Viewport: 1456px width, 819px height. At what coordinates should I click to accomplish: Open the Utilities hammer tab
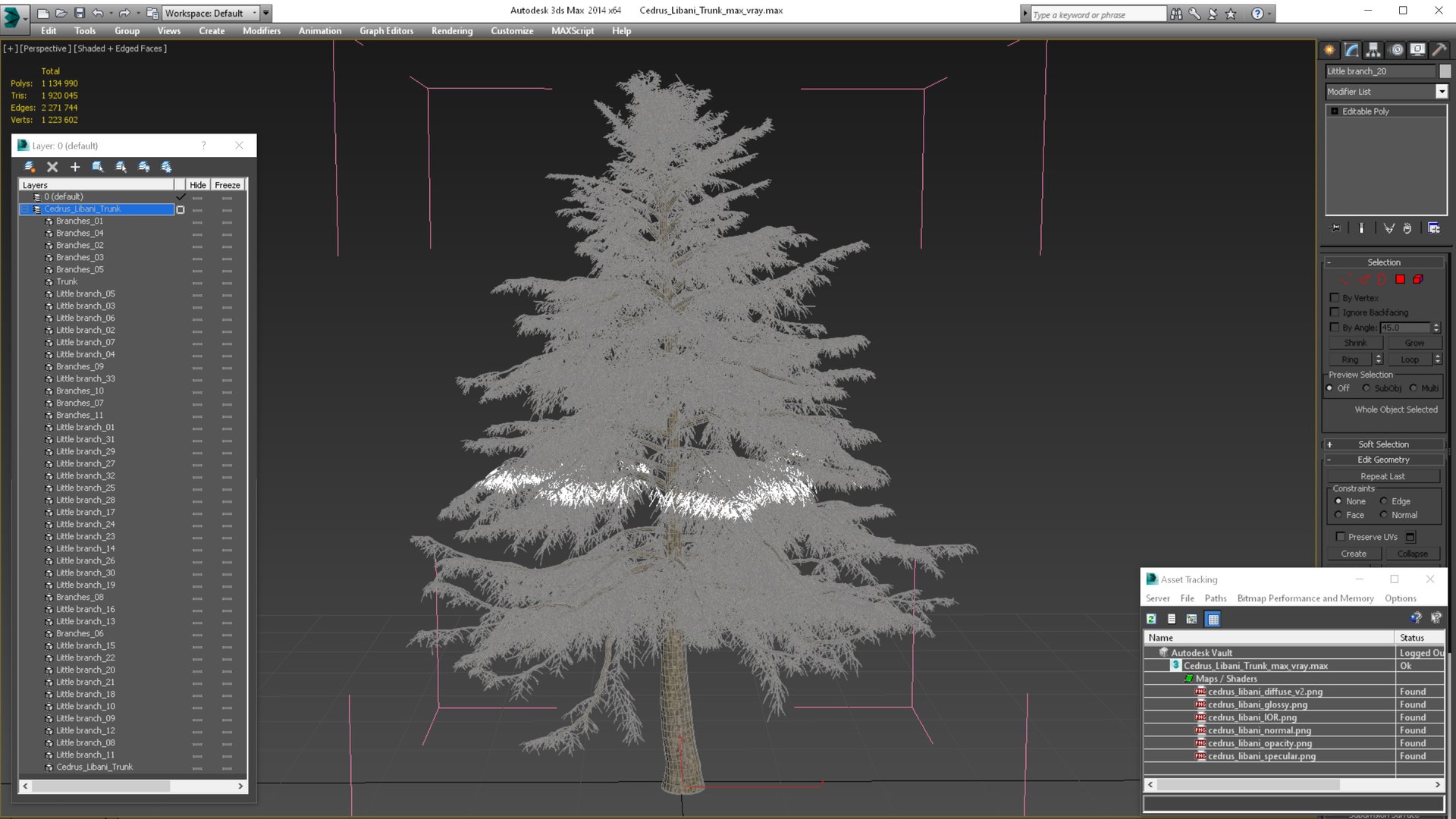click(1439, 50)
